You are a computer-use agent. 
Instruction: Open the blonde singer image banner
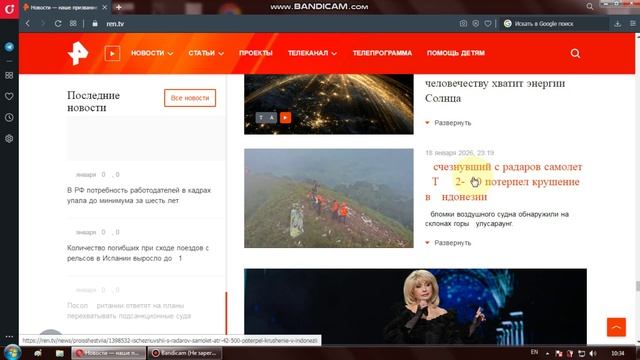416,306
